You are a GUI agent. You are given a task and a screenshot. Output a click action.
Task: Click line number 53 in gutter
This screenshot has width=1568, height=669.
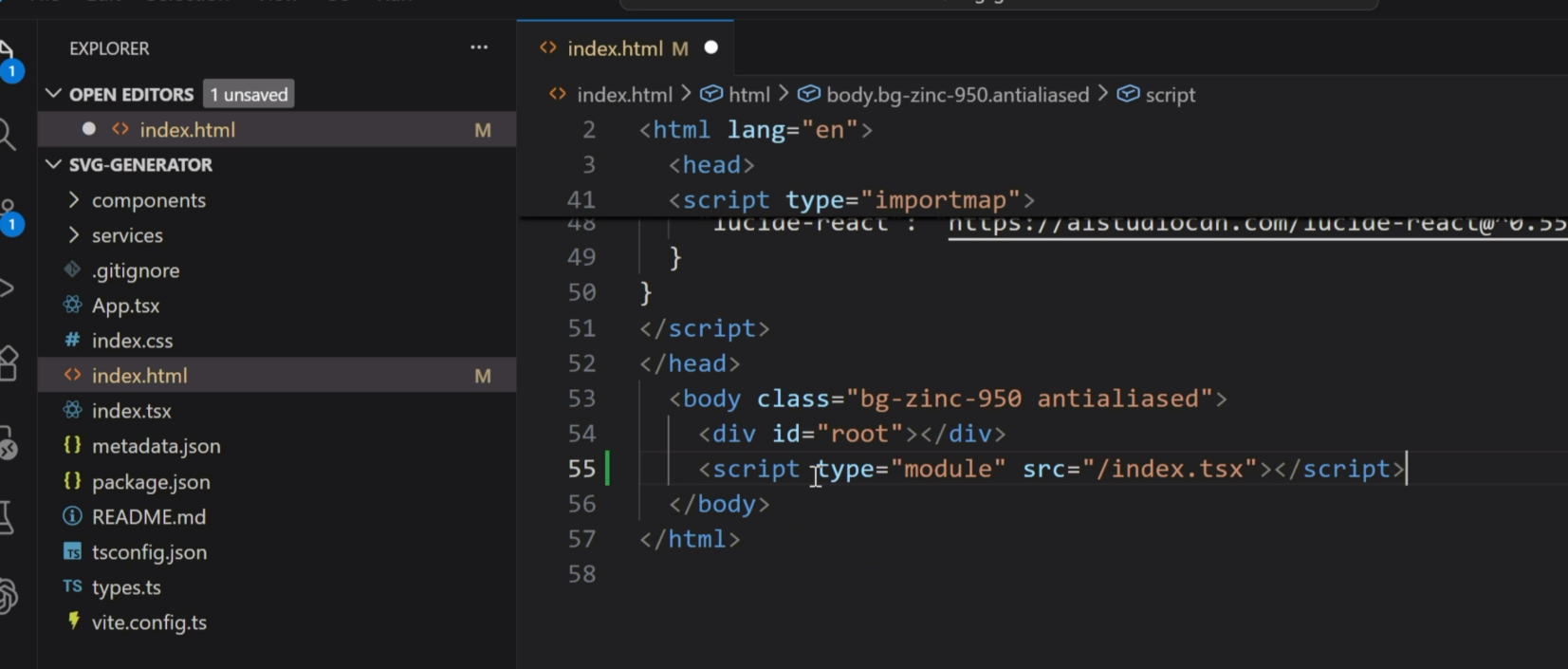tap(581, 399)
